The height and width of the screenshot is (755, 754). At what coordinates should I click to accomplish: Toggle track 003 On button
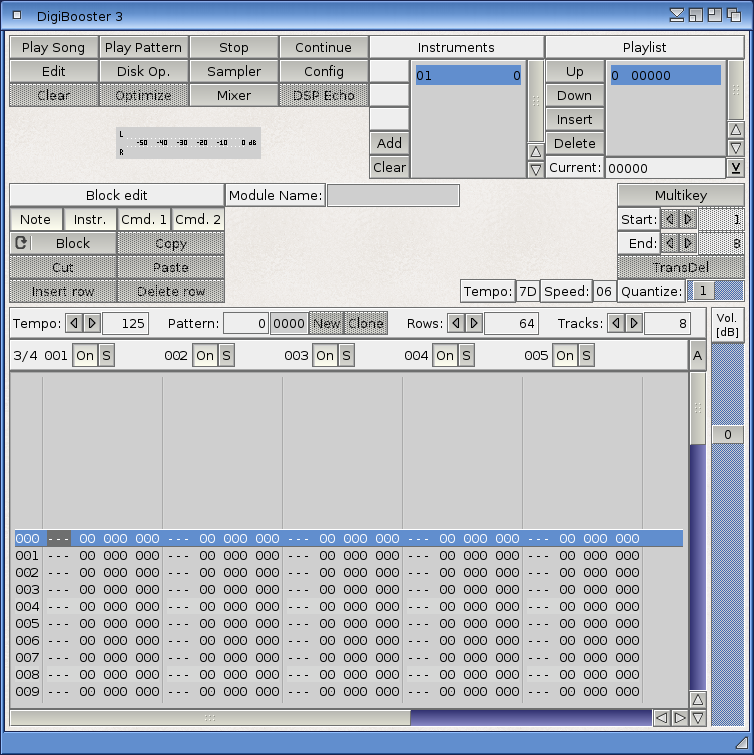(x=325, y=355)
